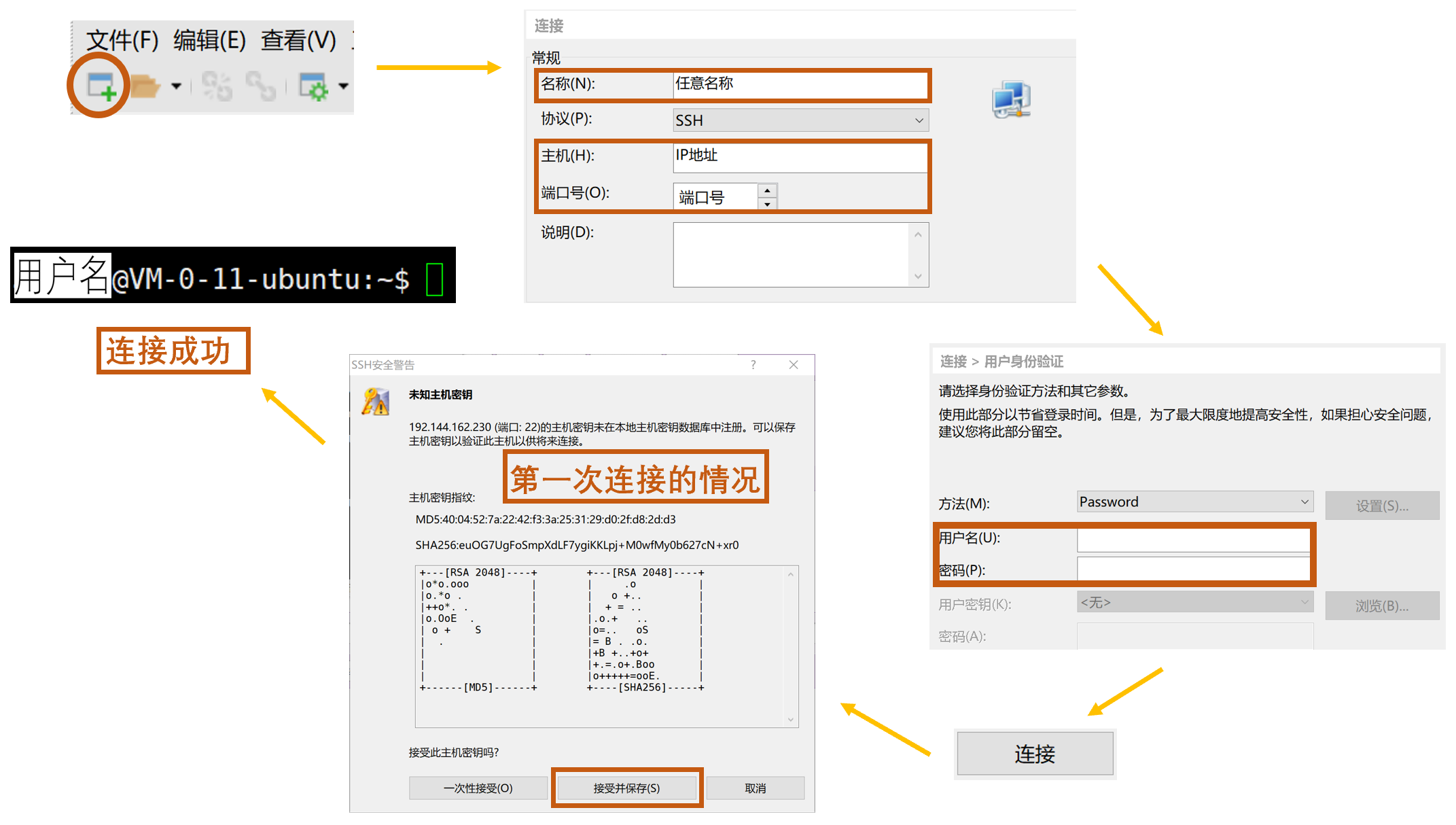Viewport: 1456px width, 825px height.
Task: Decrease the port number with the down stepper
Action: [767, 204]
